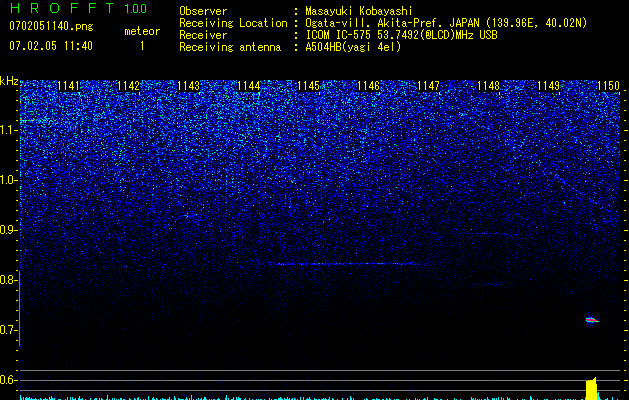
Task: Click the 1150 time marker
Action: pyautogui.click(x=609, y=86)
